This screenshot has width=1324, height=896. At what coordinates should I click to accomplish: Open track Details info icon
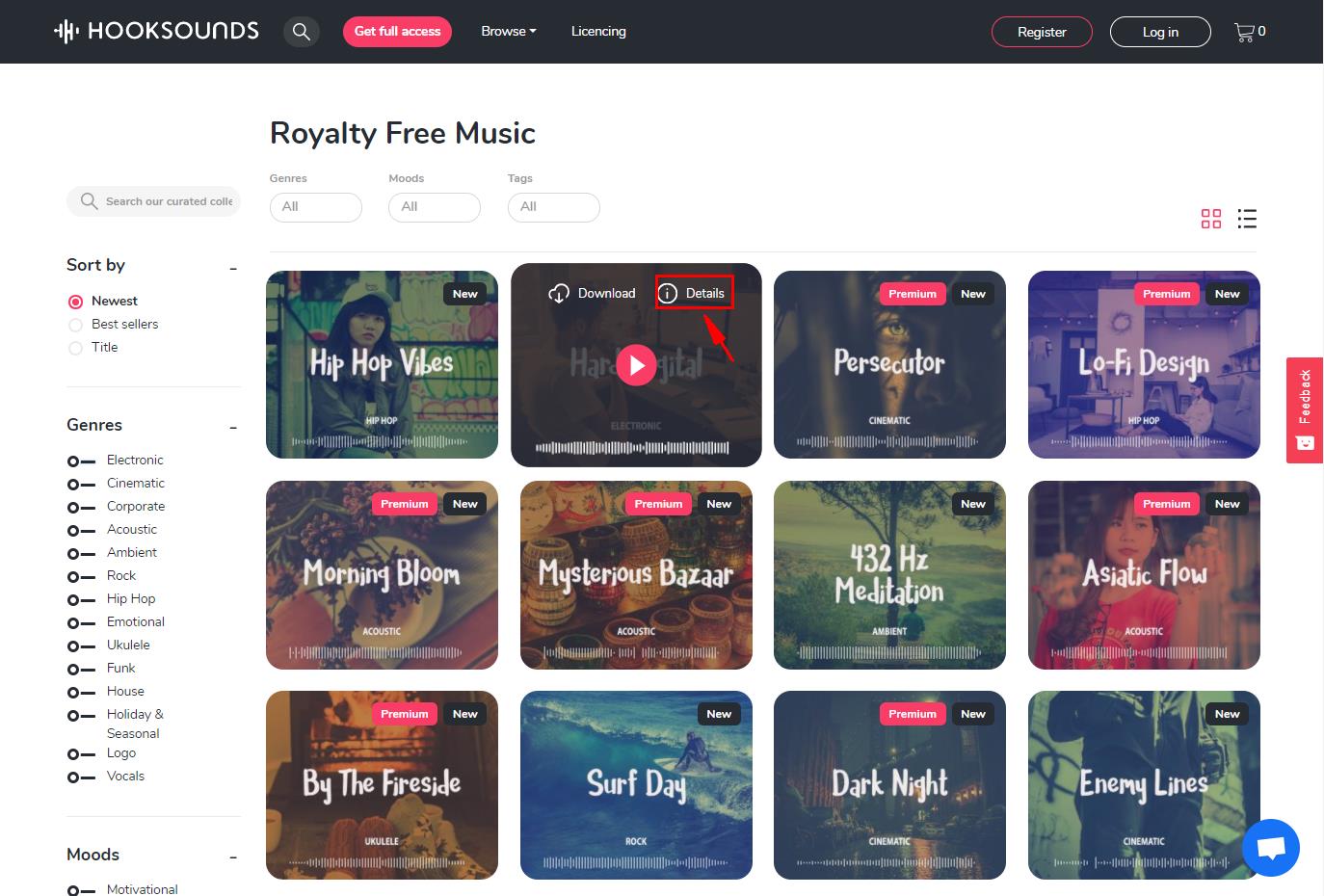(668, 294)
